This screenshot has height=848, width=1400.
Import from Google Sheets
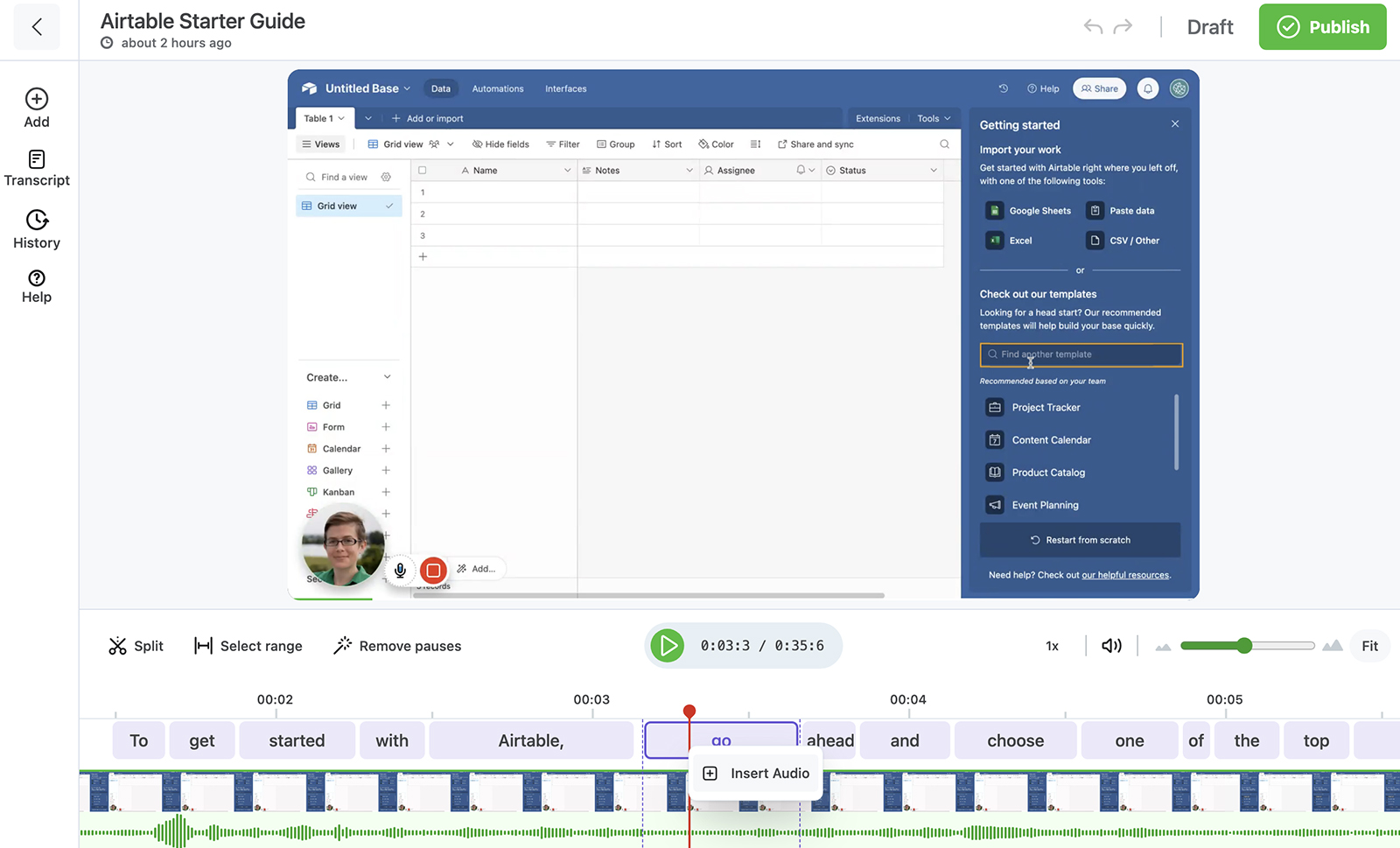tap(1029, 211)
